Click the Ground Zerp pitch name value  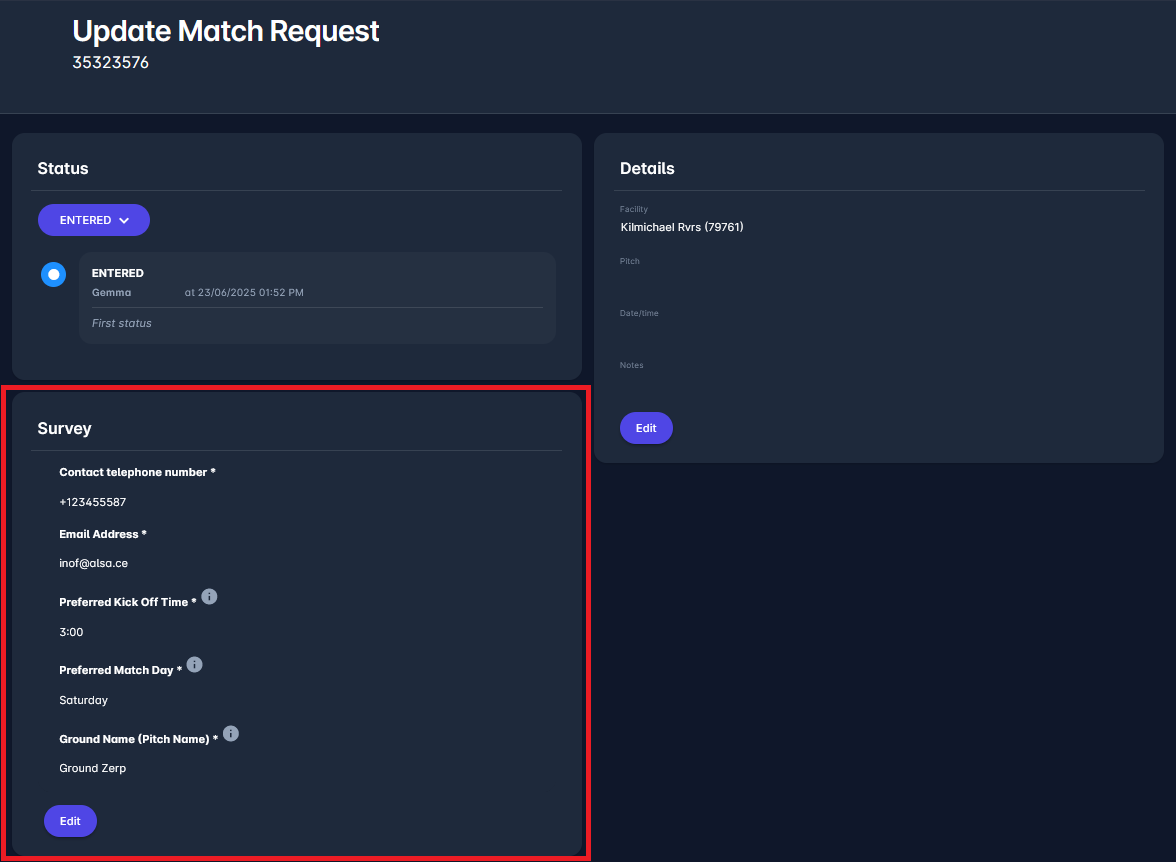click(93, 768)
